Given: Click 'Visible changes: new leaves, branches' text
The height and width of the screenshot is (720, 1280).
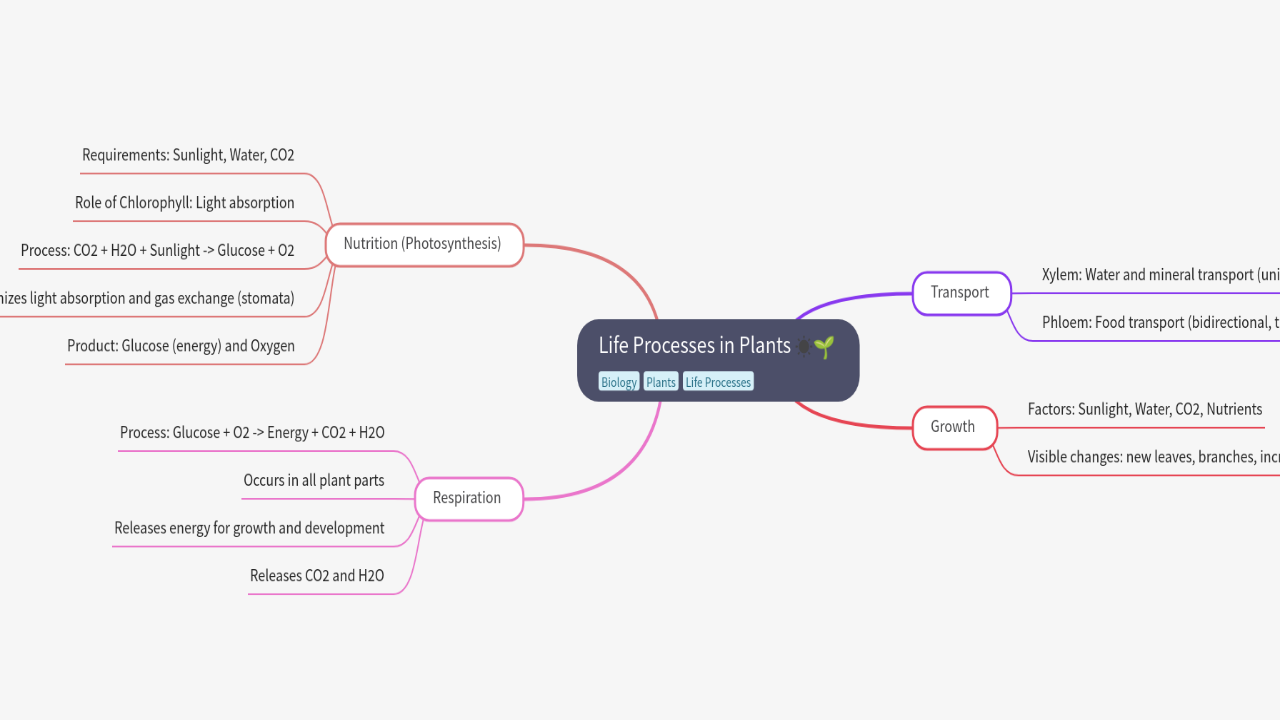Looking at the screenshot, I should [1153, 457].
